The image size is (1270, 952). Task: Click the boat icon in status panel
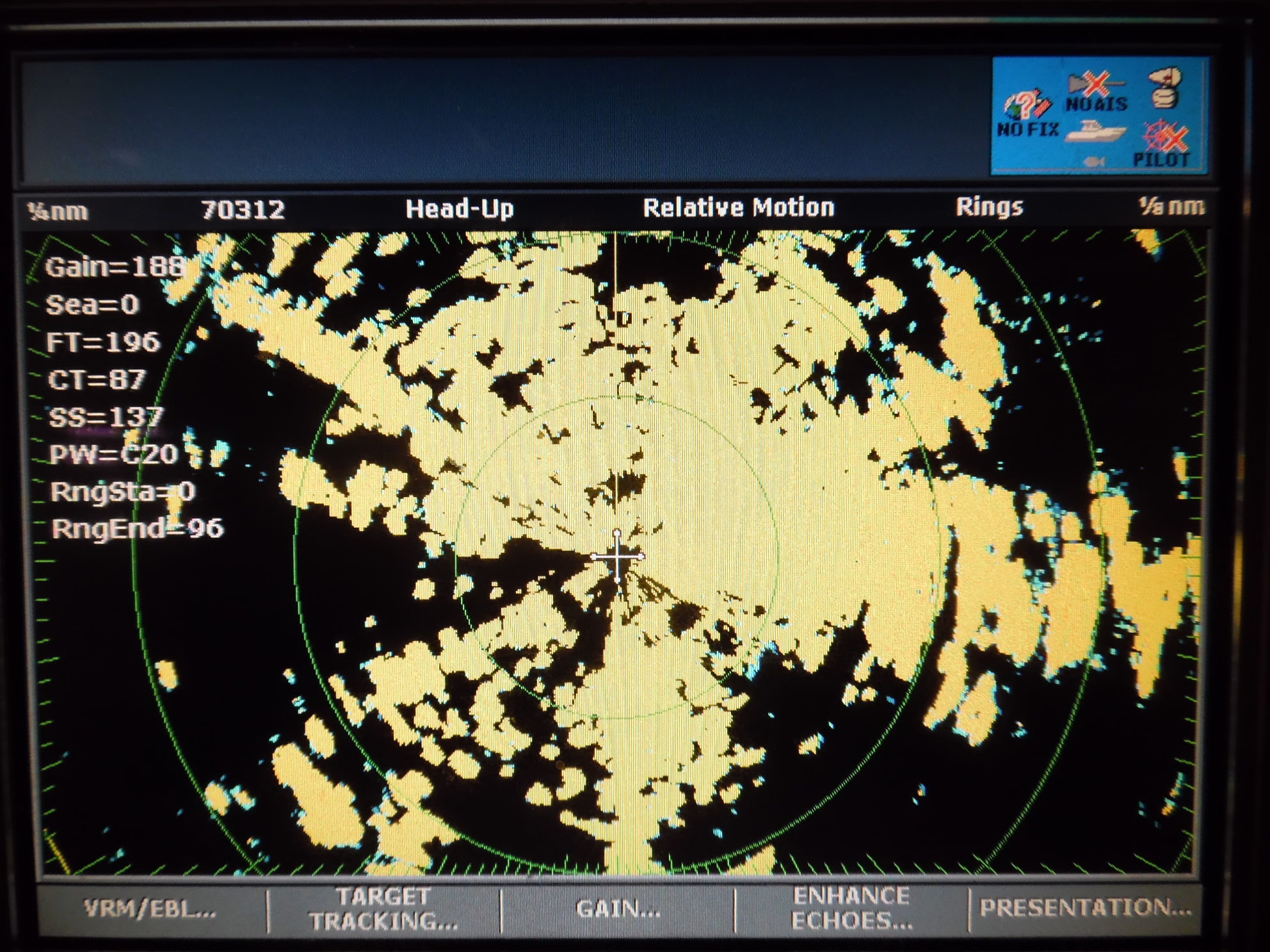(x=1095, y=132)
